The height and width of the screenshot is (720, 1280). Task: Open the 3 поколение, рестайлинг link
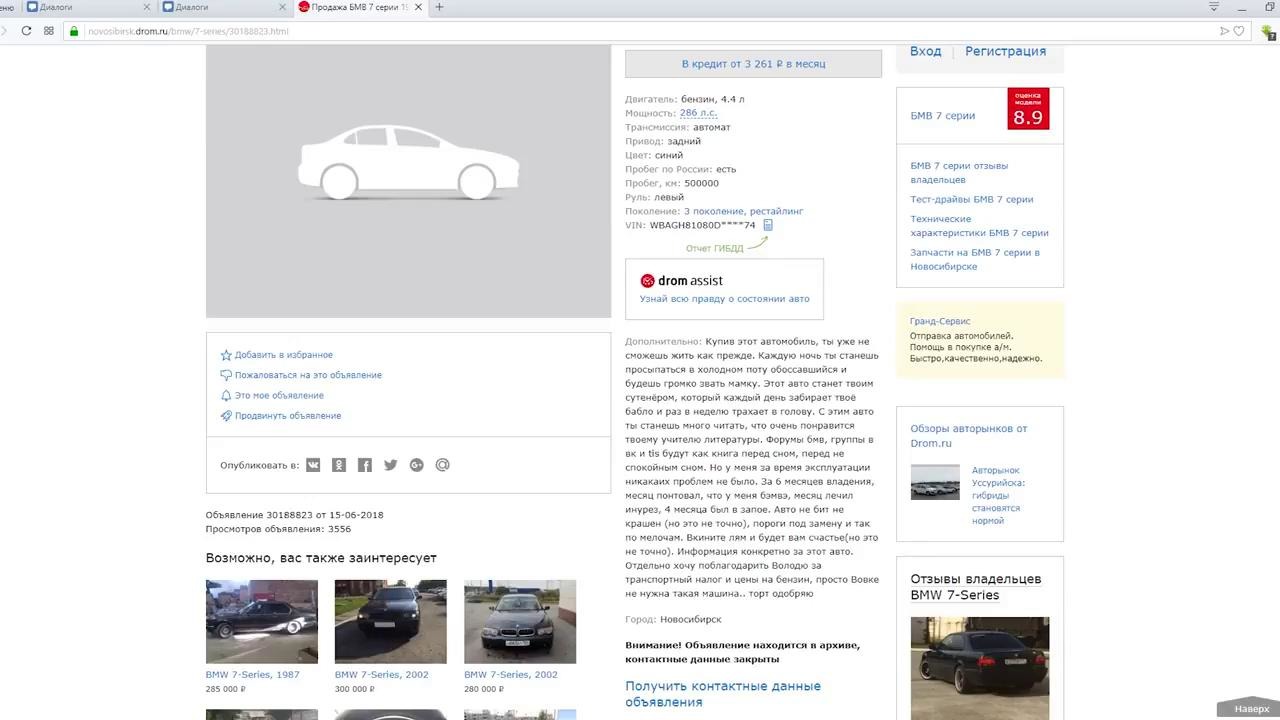743,211
